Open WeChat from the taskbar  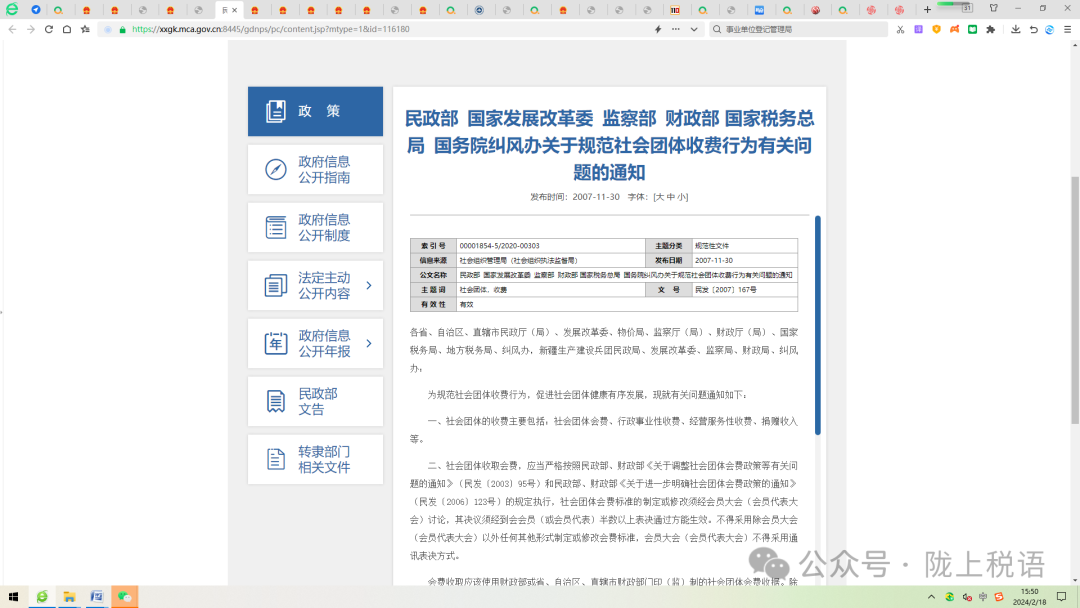pyautogui.click(x=125, y=597)
